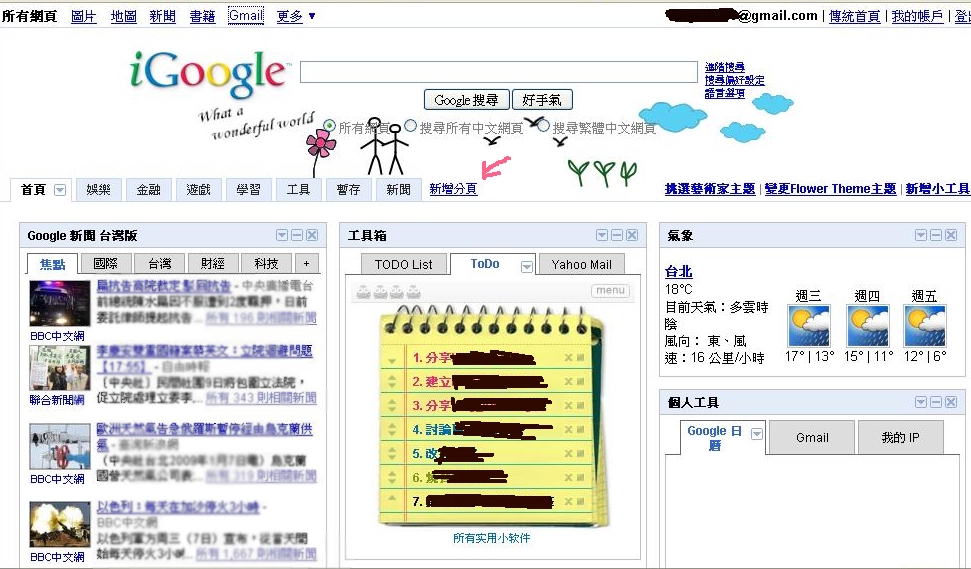
Task: Click the iGoogle logo
Action: point(209,74)
